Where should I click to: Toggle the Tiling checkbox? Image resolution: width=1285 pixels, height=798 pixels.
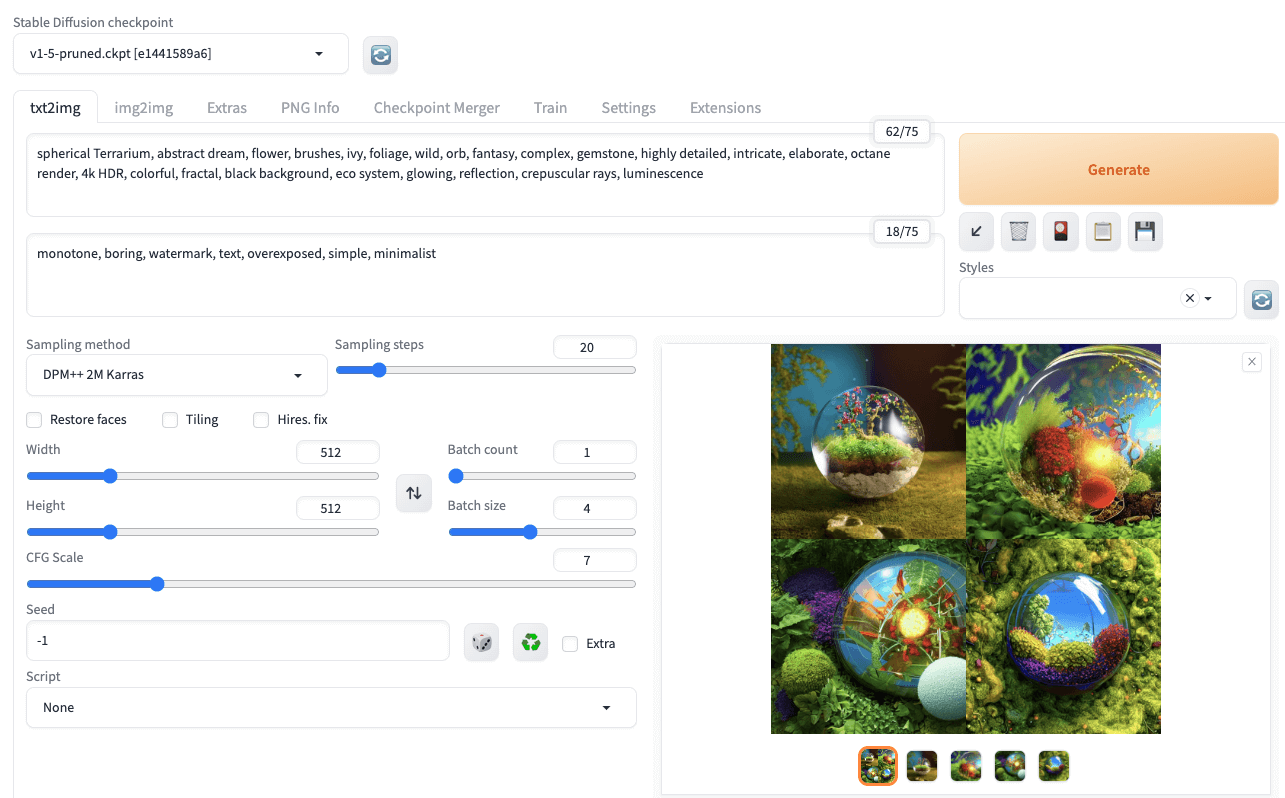170,420
